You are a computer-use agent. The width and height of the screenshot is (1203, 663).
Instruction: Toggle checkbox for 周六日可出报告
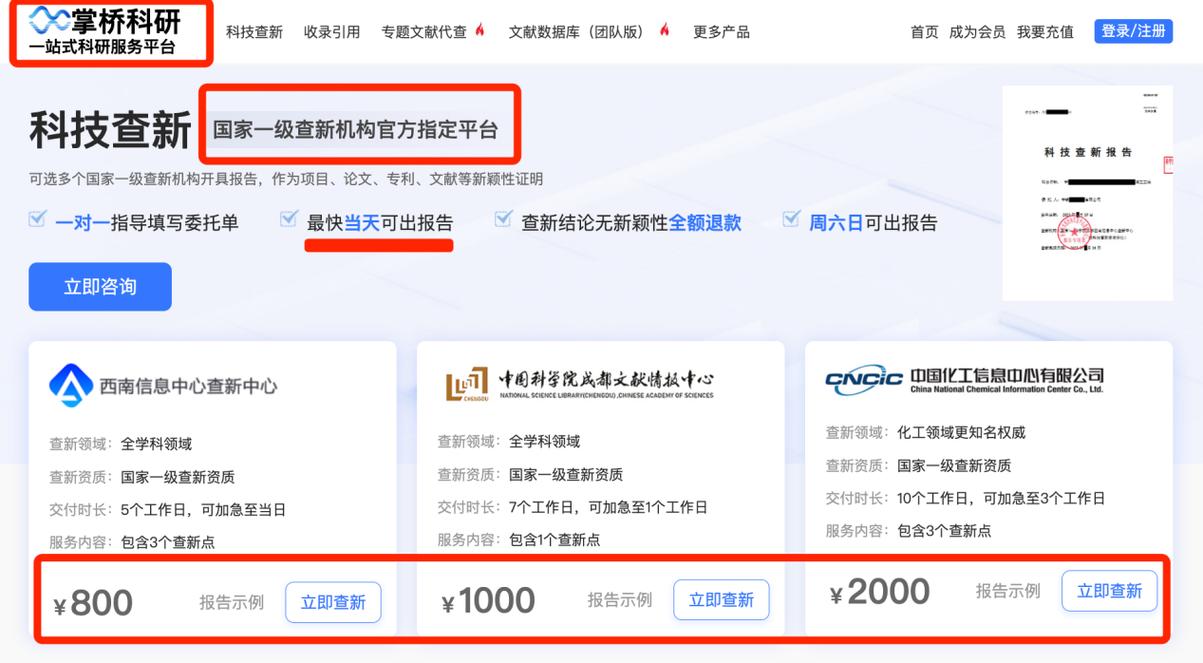pos(791,219)
